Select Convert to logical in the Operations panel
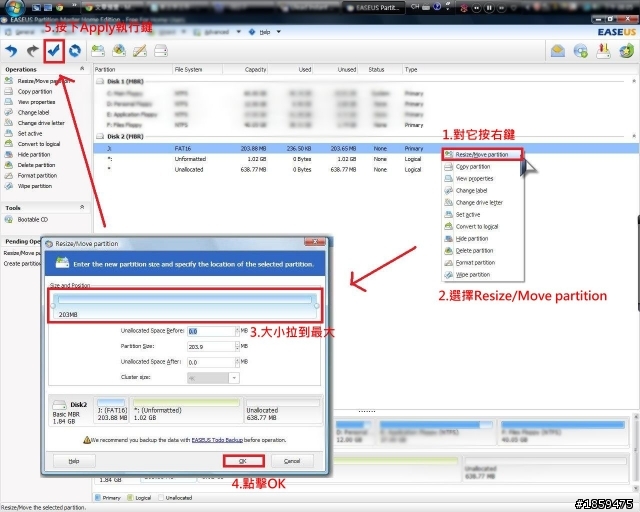The image size is (640, 512). click(x=39, y=144)
